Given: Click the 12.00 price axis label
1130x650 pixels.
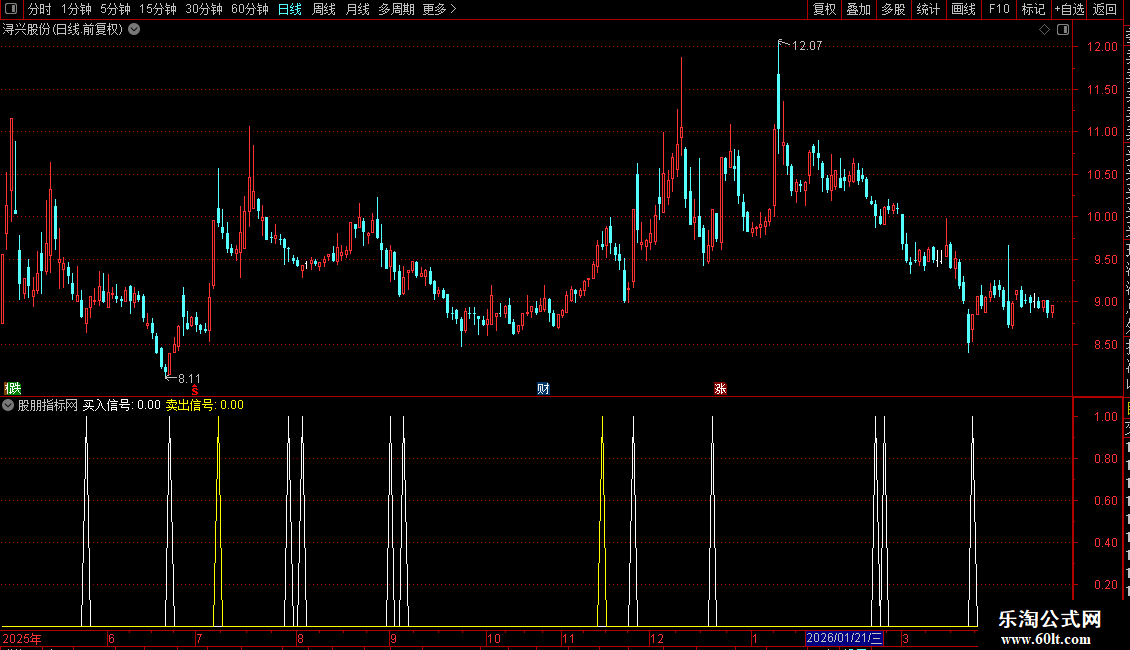Looking at the screenshot, I should [x=1102, y=47].
